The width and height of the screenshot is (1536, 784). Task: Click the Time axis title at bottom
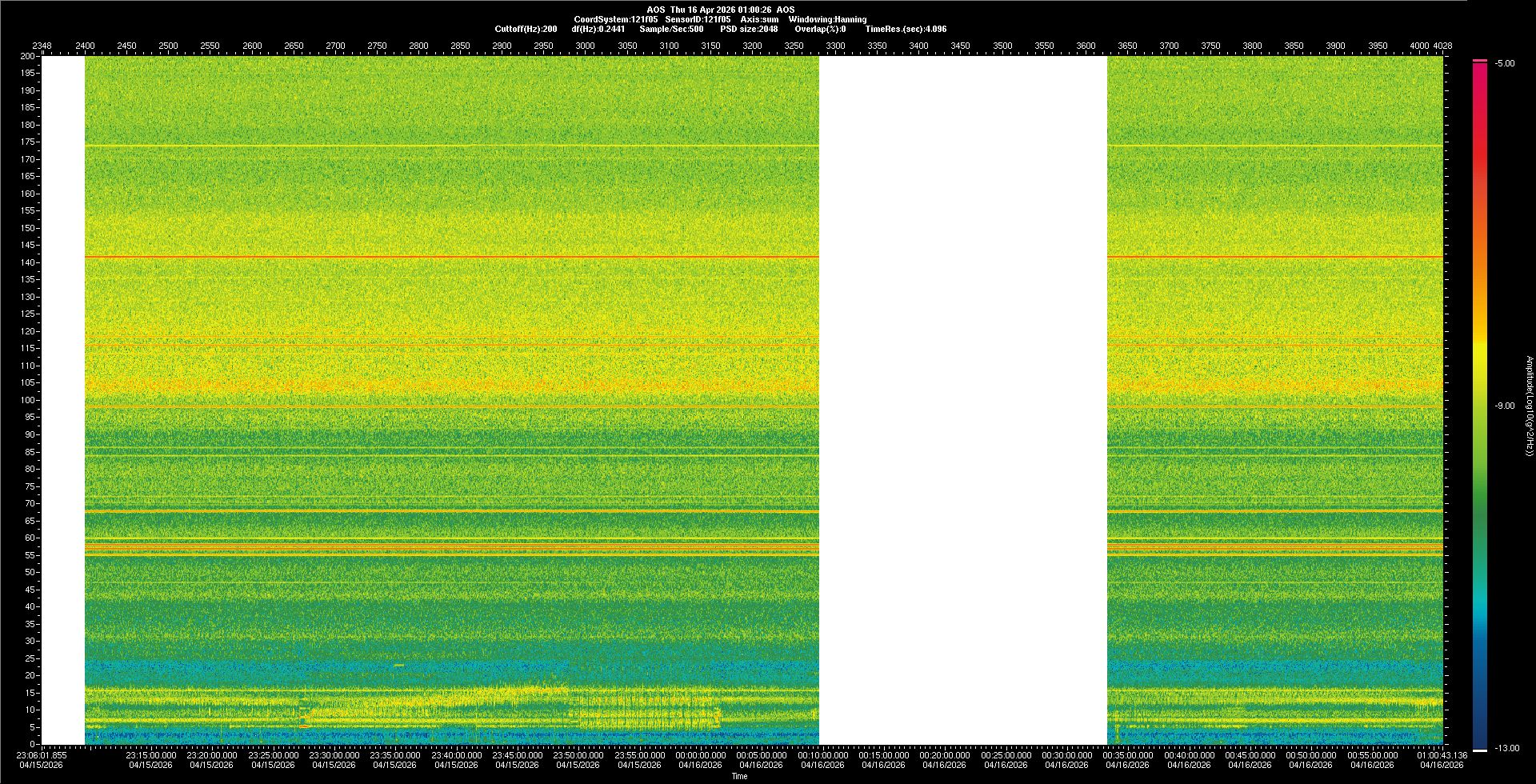[x=739, y=777]
